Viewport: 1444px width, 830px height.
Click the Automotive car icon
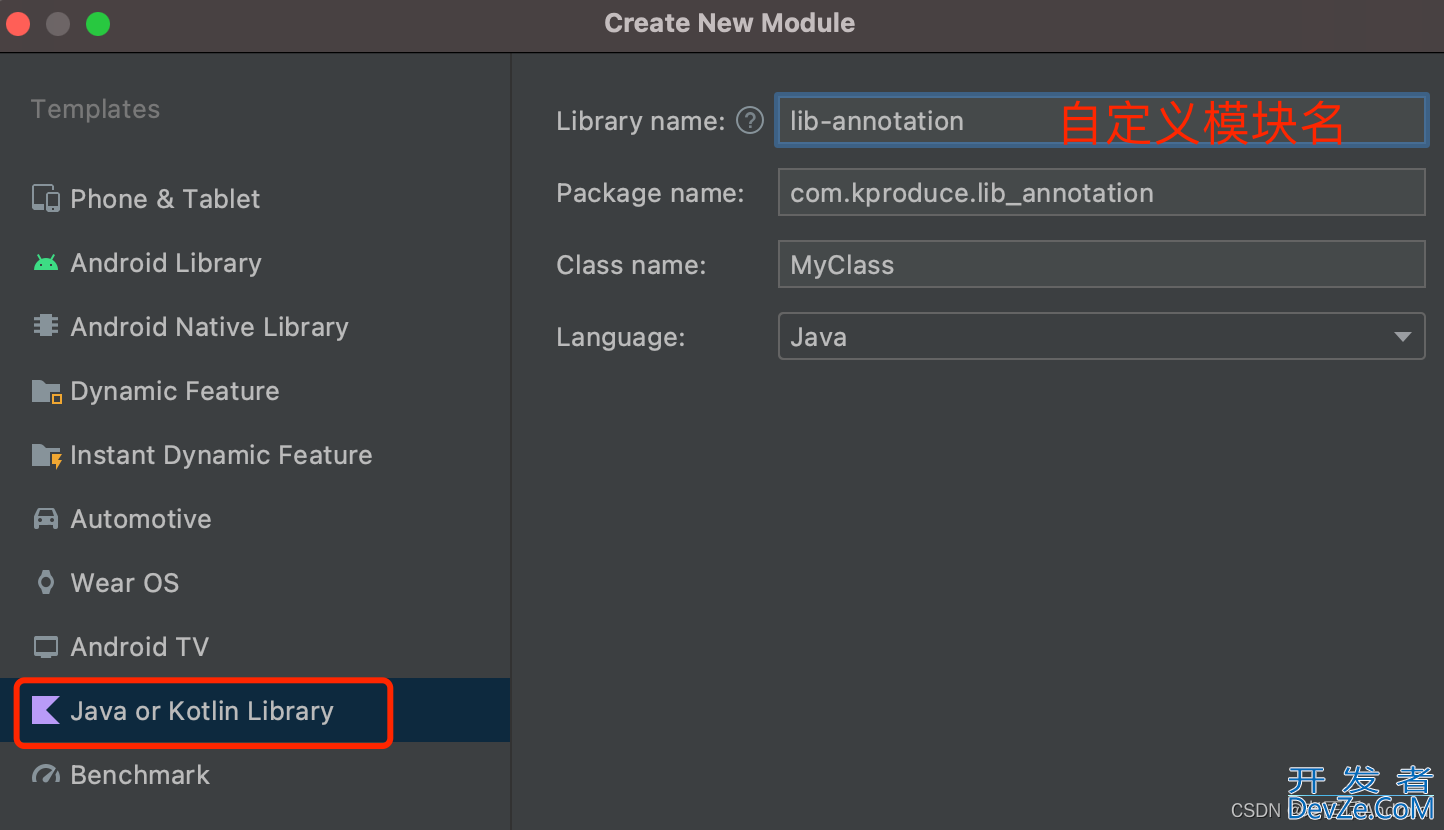(x=46, y=519)
